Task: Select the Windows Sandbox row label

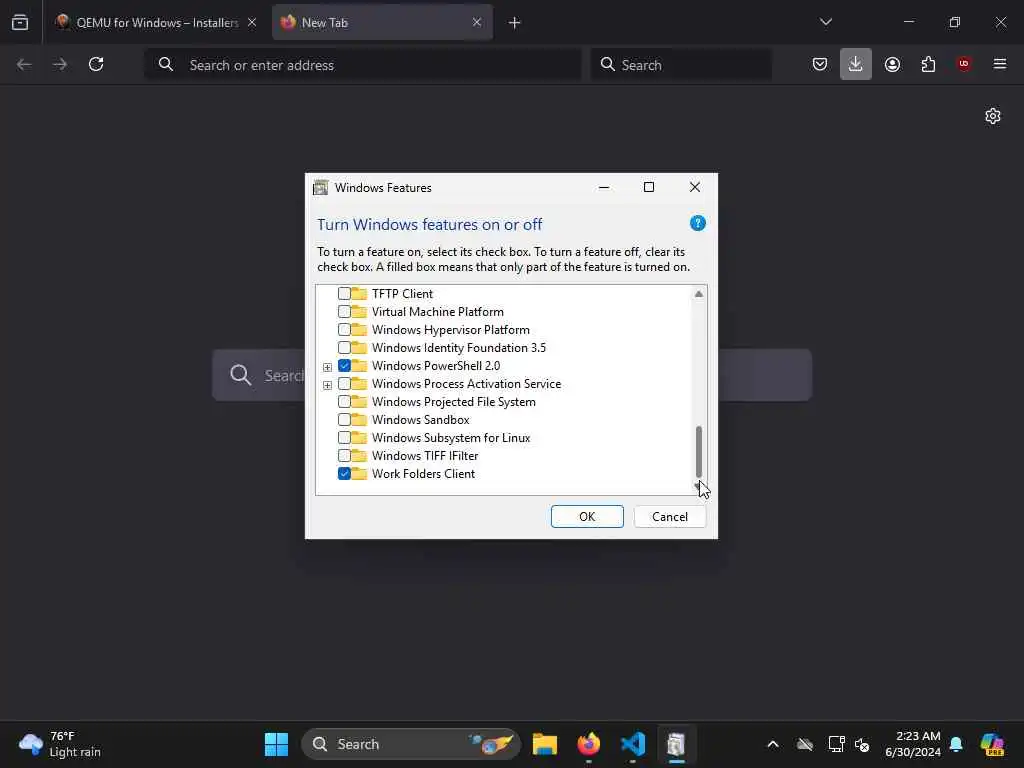Action: (421, 420)
